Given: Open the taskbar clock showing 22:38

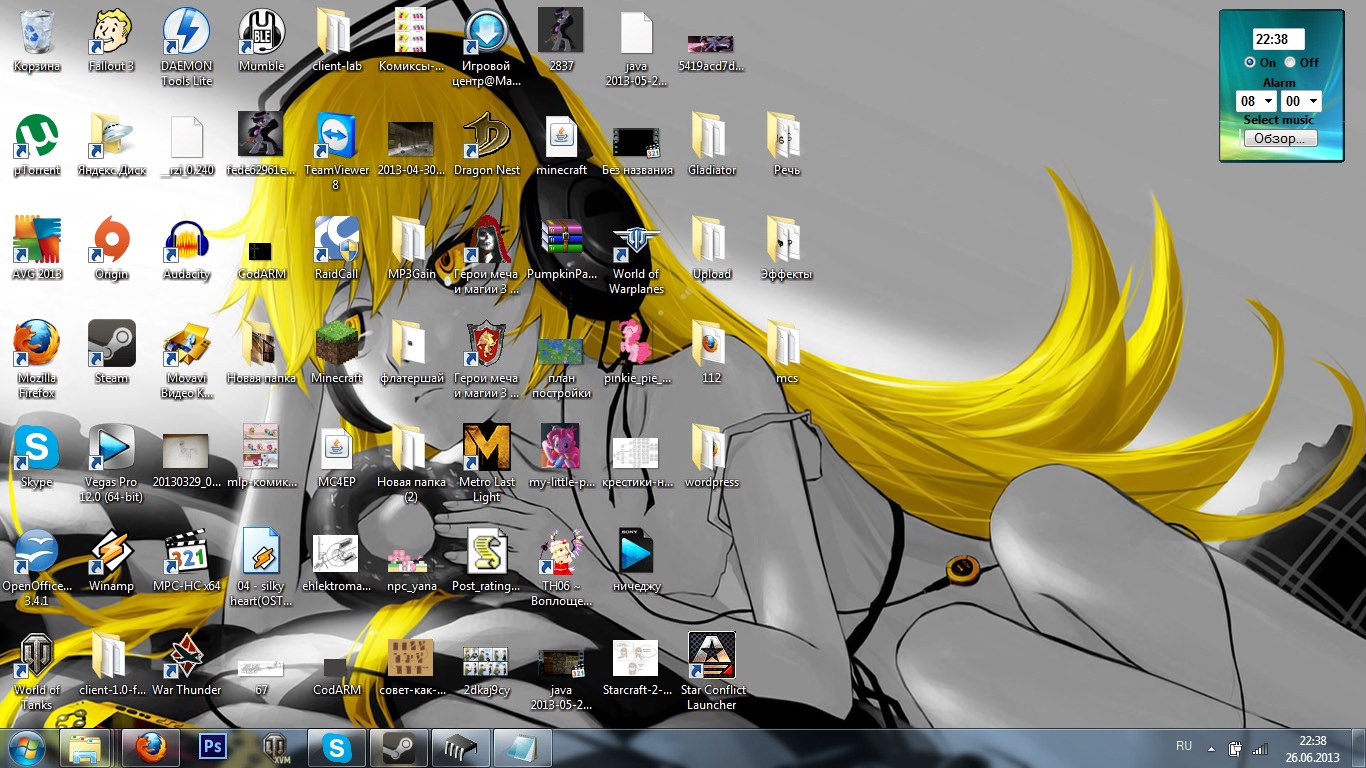Looking at the screenshot, I should (x=1313, y=748).
